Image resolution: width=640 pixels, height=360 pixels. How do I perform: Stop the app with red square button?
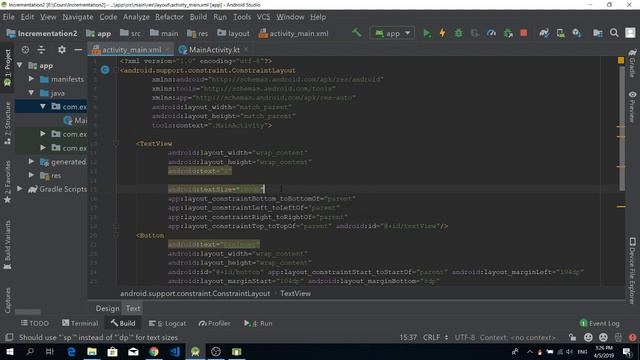(x=524, y=33)
